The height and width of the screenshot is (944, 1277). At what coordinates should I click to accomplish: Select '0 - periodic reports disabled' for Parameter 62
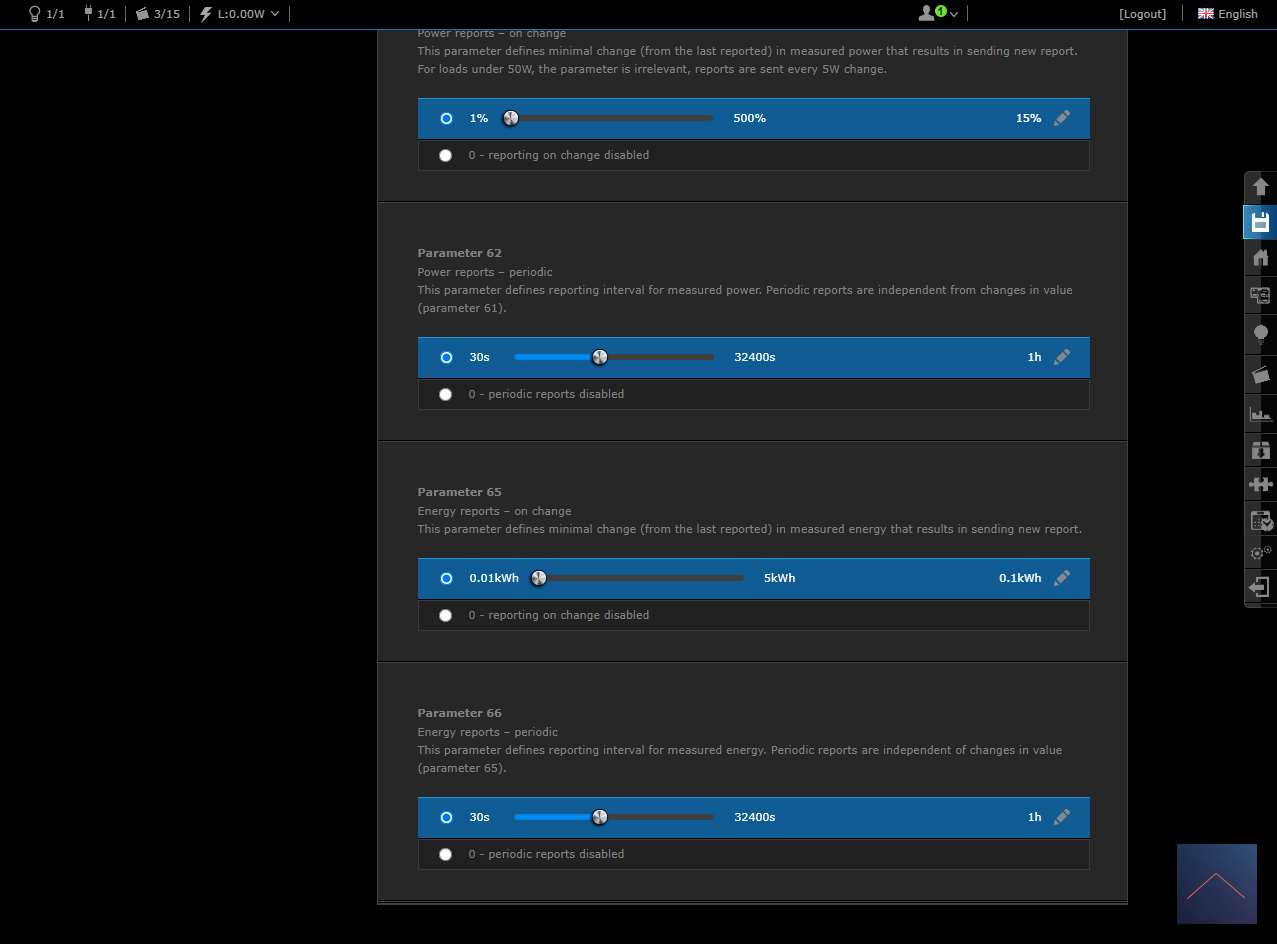(x=445, y=394)
